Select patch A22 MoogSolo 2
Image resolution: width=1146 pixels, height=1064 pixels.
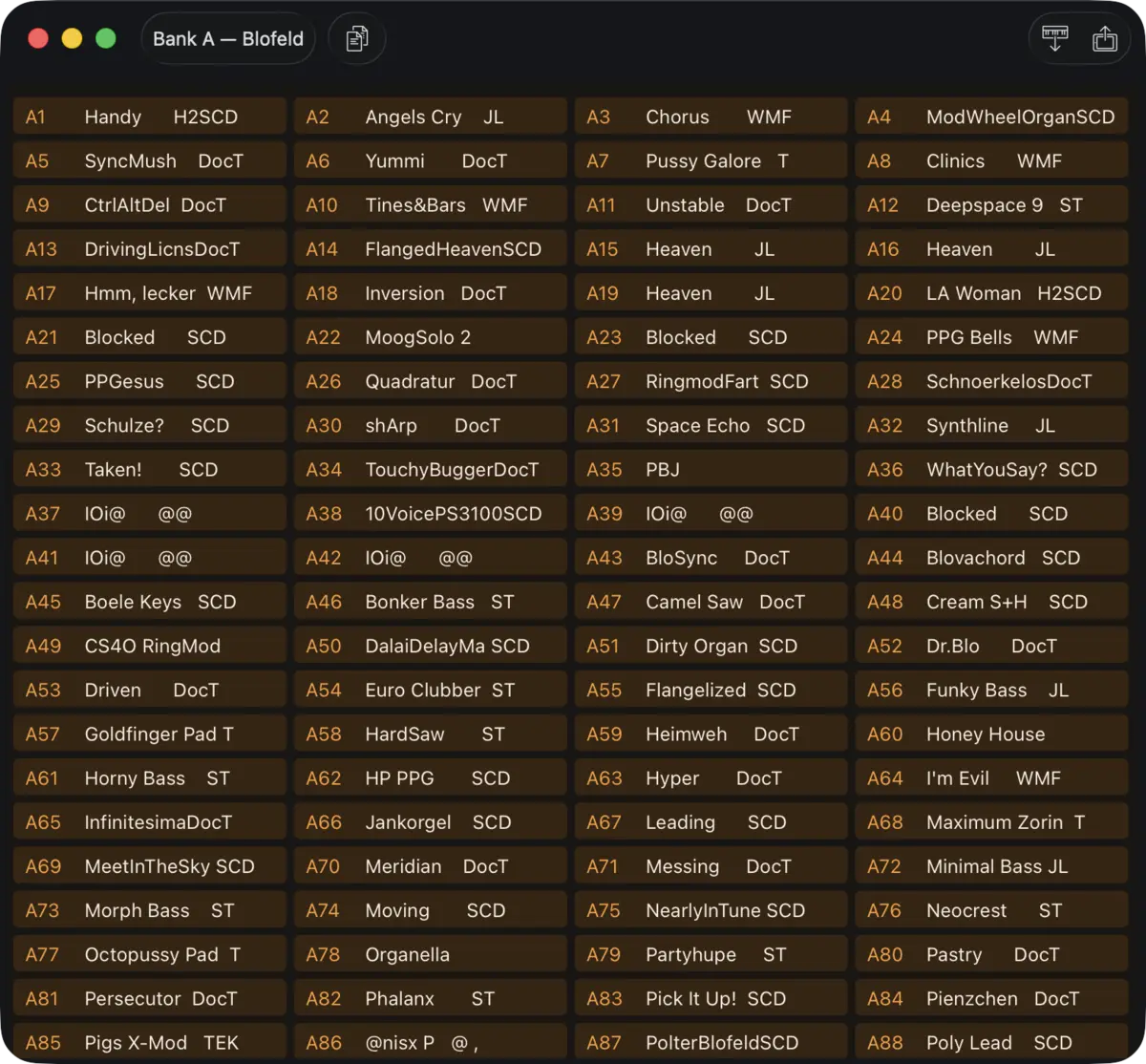click(x=431, y=337)
